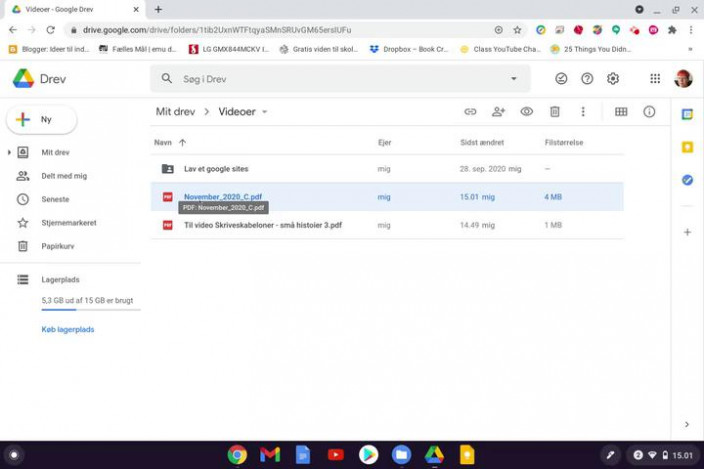
Task: Toggle sort direction on Navn column
Action: coord(182,143)
